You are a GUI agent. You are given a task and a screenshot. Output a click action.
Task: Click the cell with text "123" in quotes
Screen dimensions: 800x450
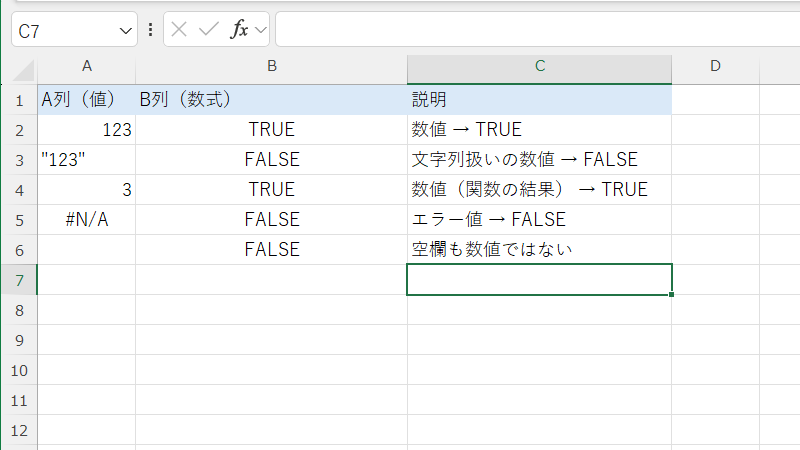[87, 160]
